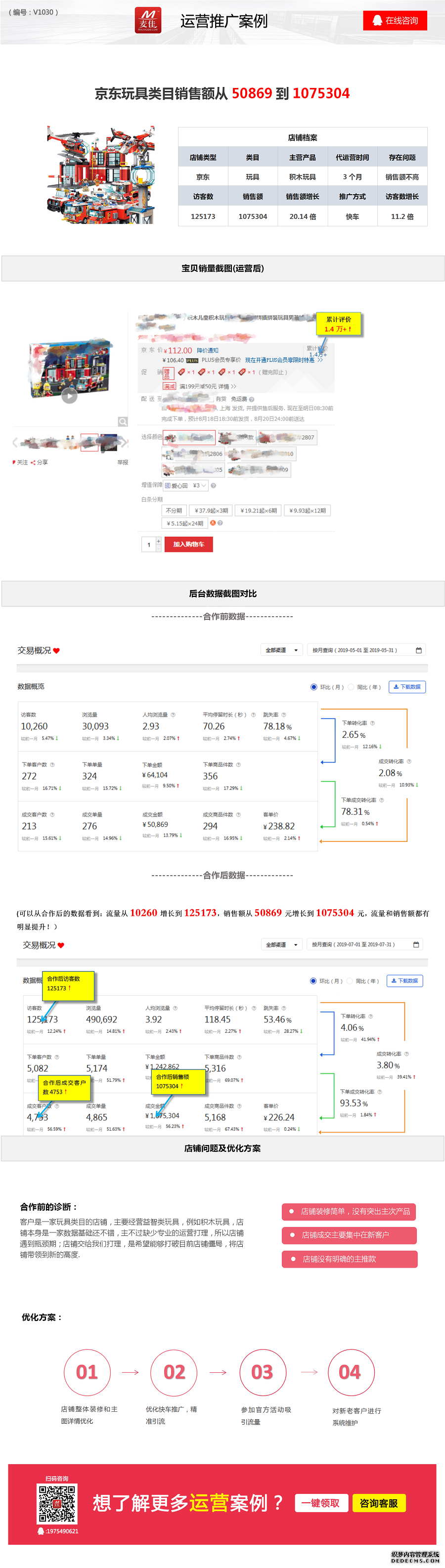The image size is (445, 1568).
Task: Click the 关注 heart icon below product gallery
Action: [14, 463]
